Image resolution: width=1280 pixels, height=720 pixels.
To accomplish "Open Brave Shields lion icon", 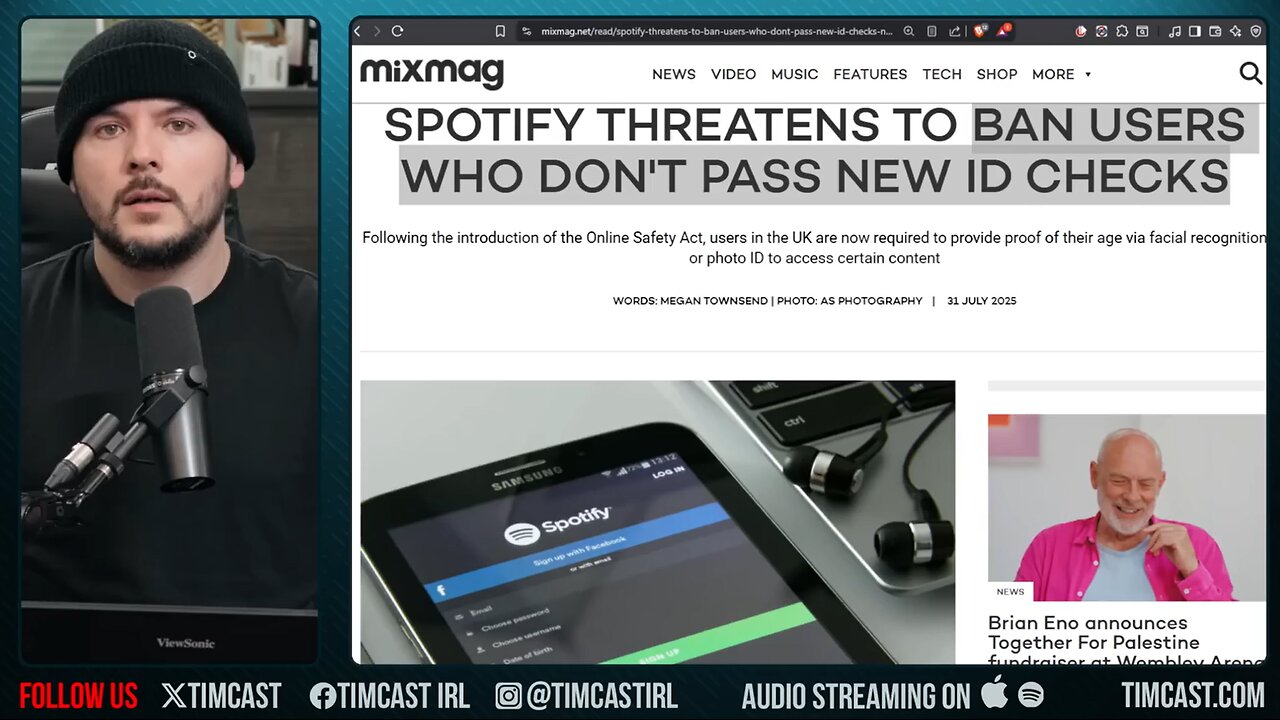I will tap(979, 31).
